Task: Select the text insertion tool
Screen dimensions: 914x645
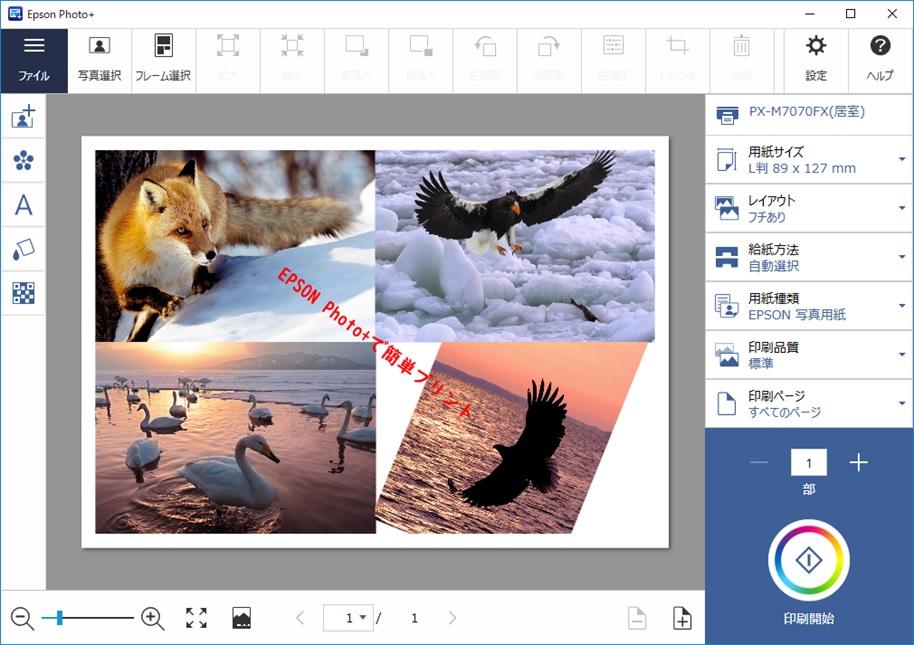Action: coord(22,205)
